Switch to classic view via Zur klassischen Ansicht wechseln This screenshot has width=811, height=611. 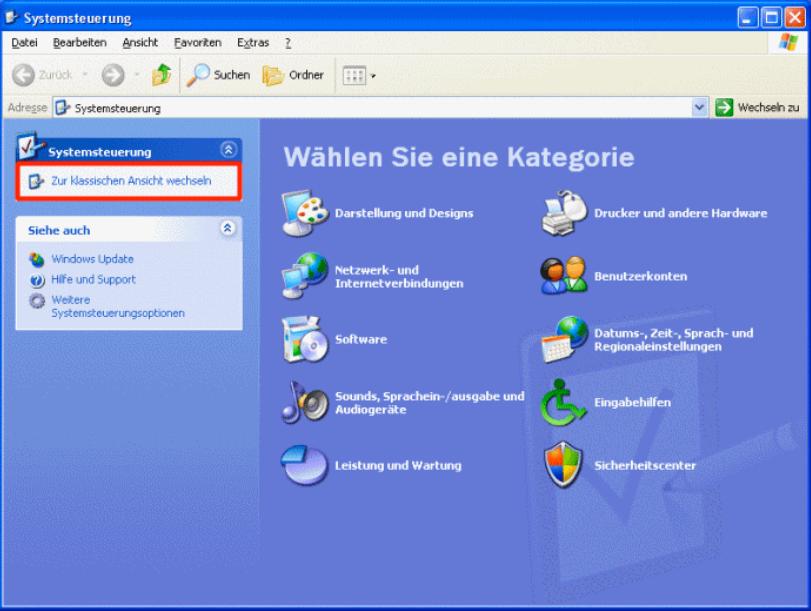131,181
